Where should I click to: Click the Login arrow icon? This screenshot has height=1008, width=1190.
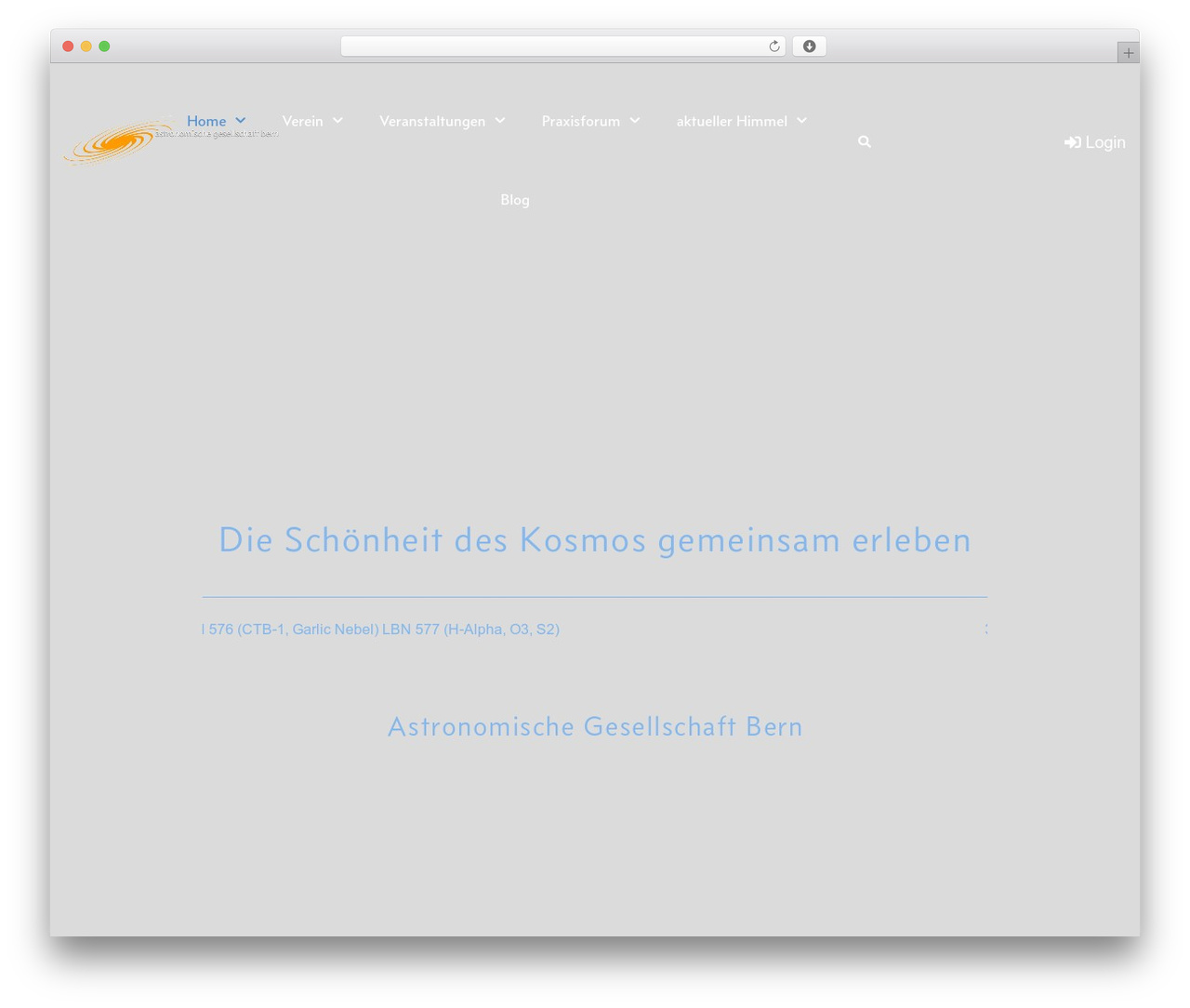pos(1073,142)
